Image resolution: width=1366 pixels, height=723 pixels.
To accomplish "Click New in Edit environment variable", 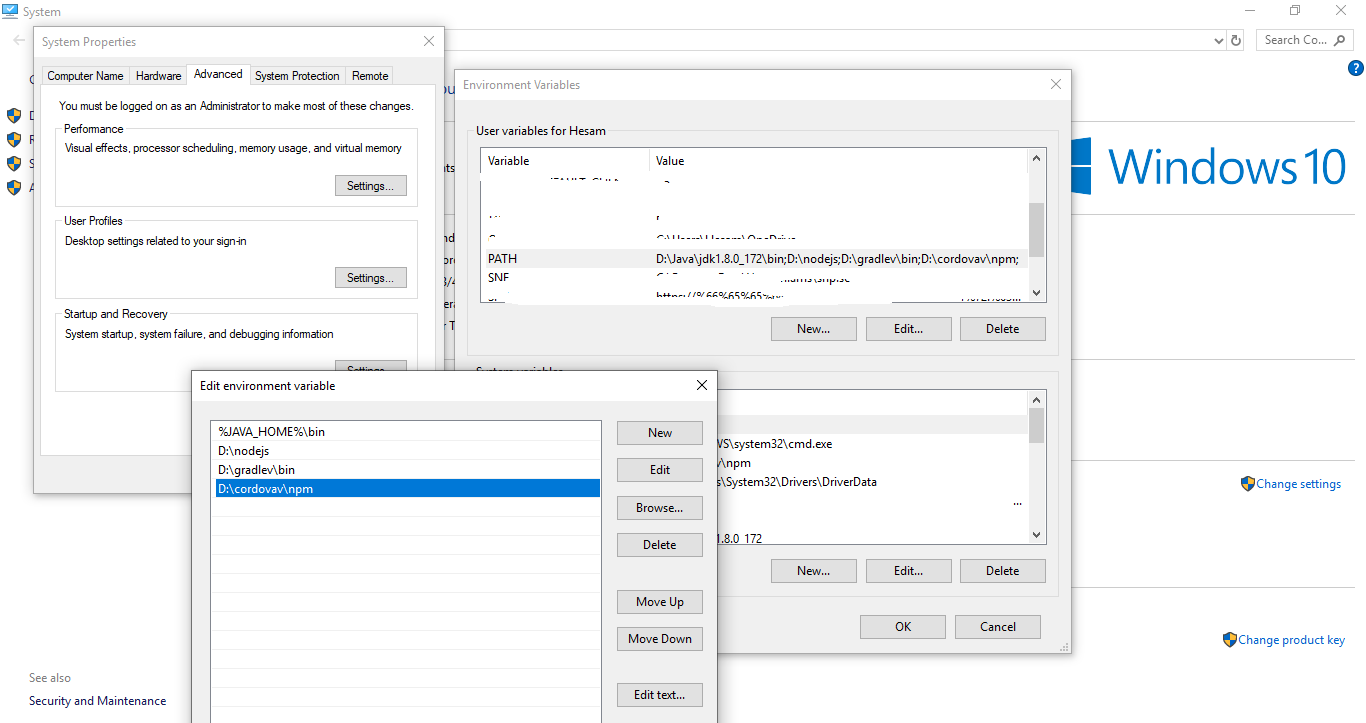I will point(660,432).
